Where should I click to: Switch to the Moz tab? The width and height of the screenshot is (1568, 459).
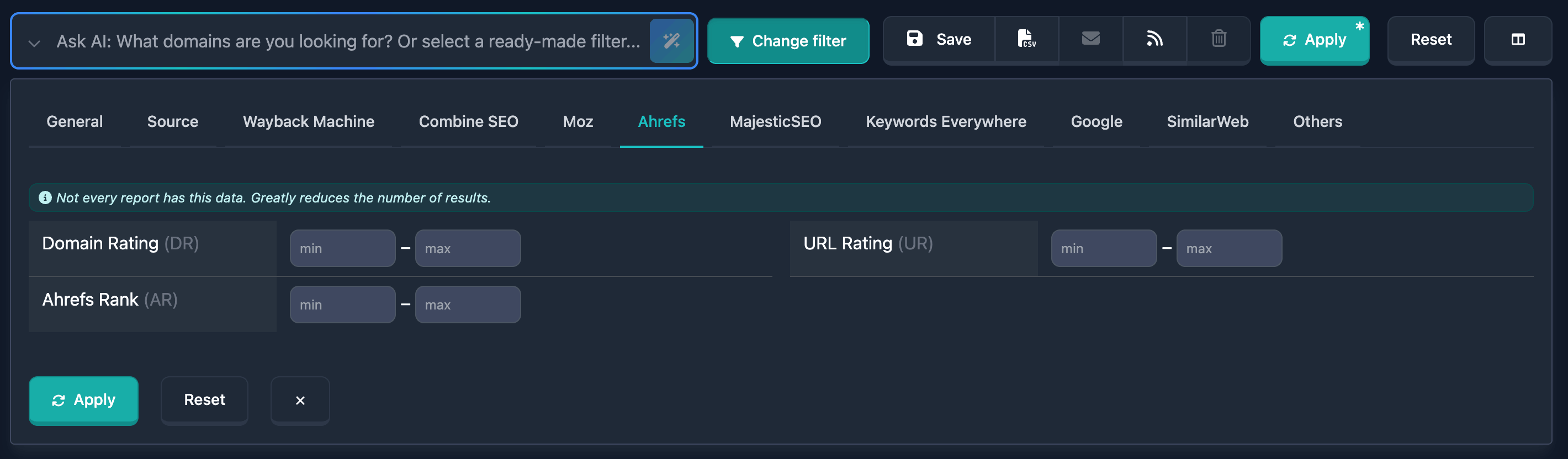tap(578, 121)
